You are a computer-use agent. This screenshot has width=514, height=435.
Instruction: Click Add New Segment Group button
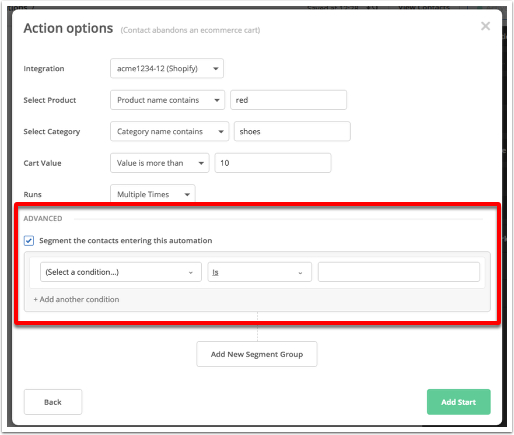tap(257, 354)
